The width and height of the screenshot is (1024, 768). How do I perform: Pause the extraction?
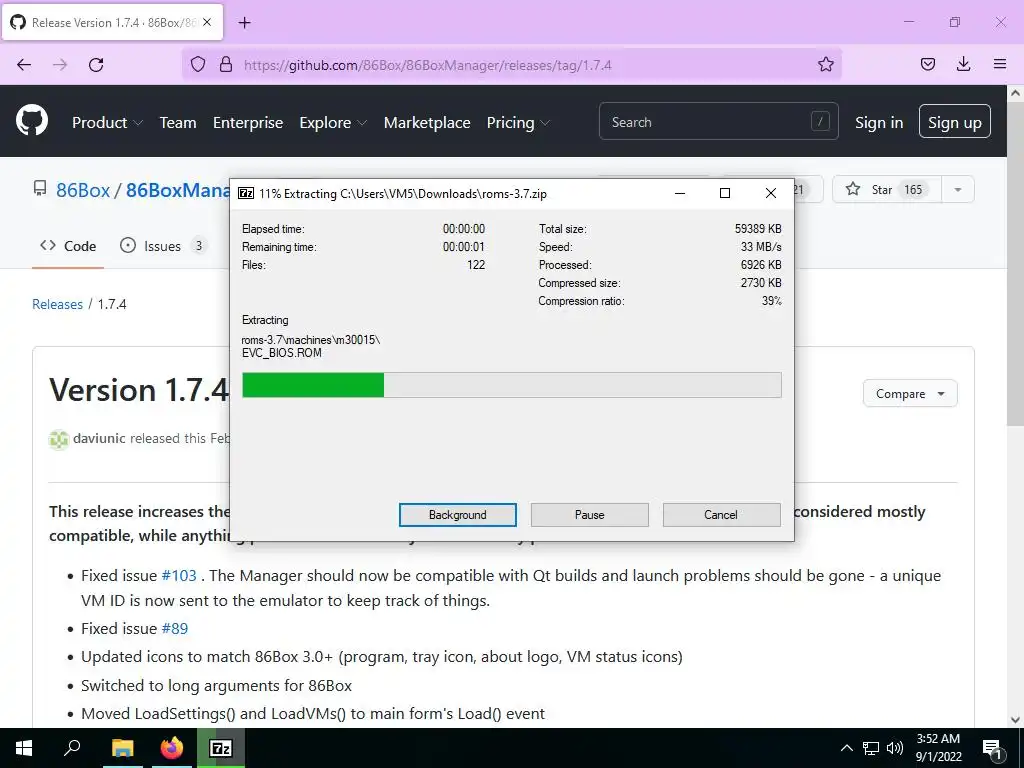[x=589, y=514]
